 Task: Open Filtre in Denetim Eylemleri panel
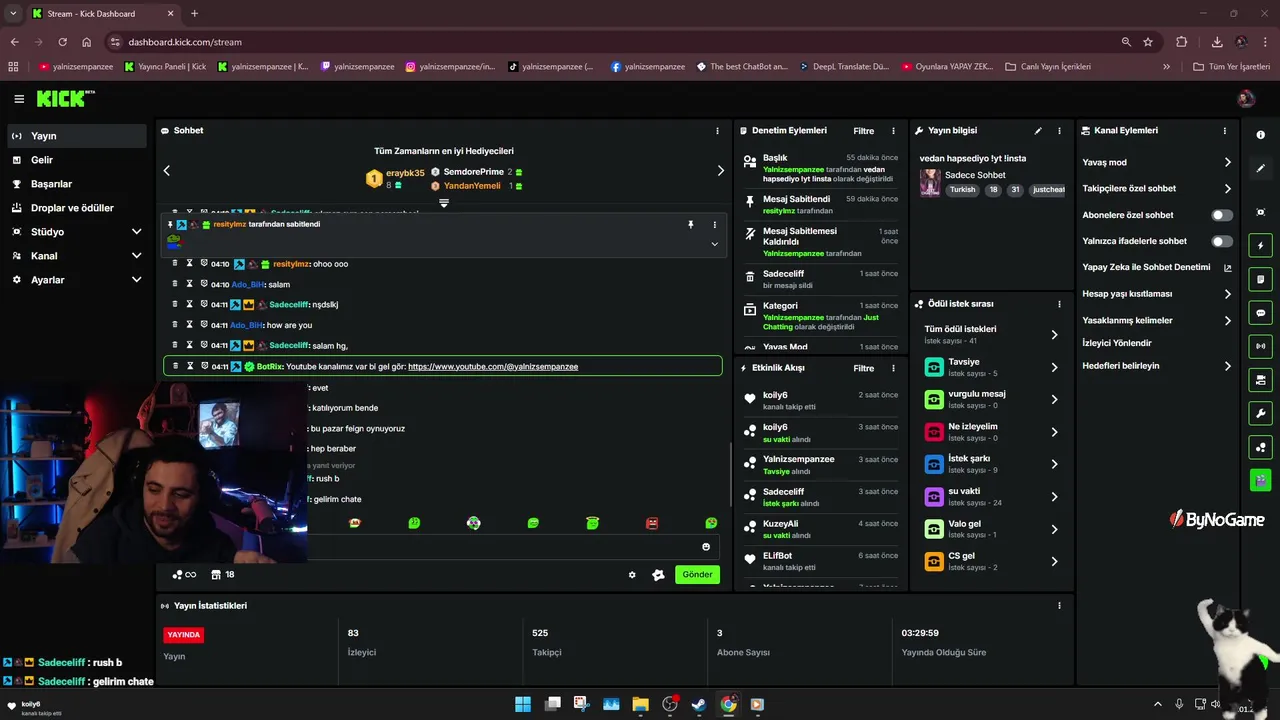pyautogui.click(x=863, y=131)
